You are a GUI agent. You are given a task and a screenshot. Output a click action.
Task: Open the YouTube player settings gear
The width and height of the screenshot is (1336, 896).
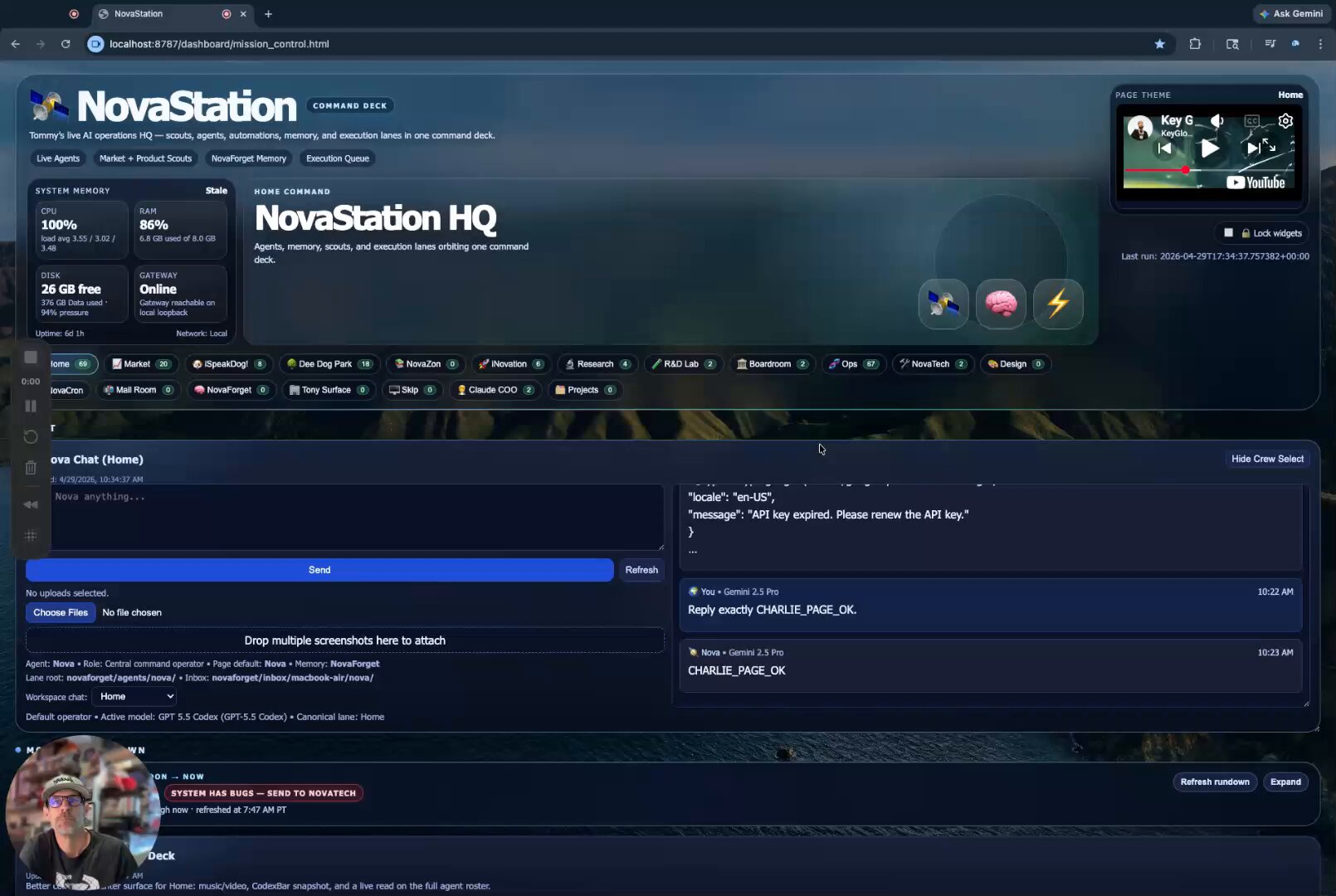pyautogui.click(x=1285, y=121)
